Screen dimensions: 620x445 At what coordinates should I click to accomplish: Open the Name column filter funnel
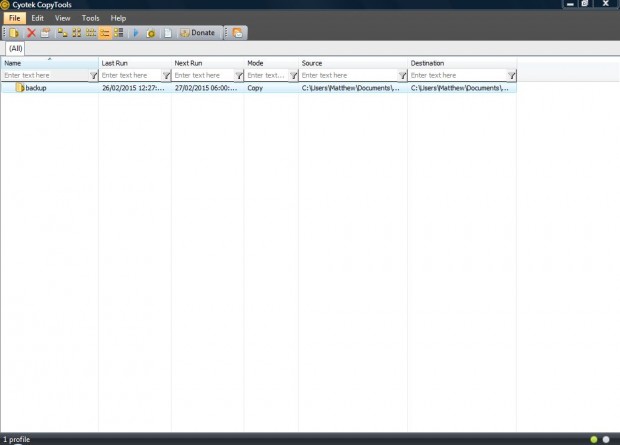click(x=93, y=76)
